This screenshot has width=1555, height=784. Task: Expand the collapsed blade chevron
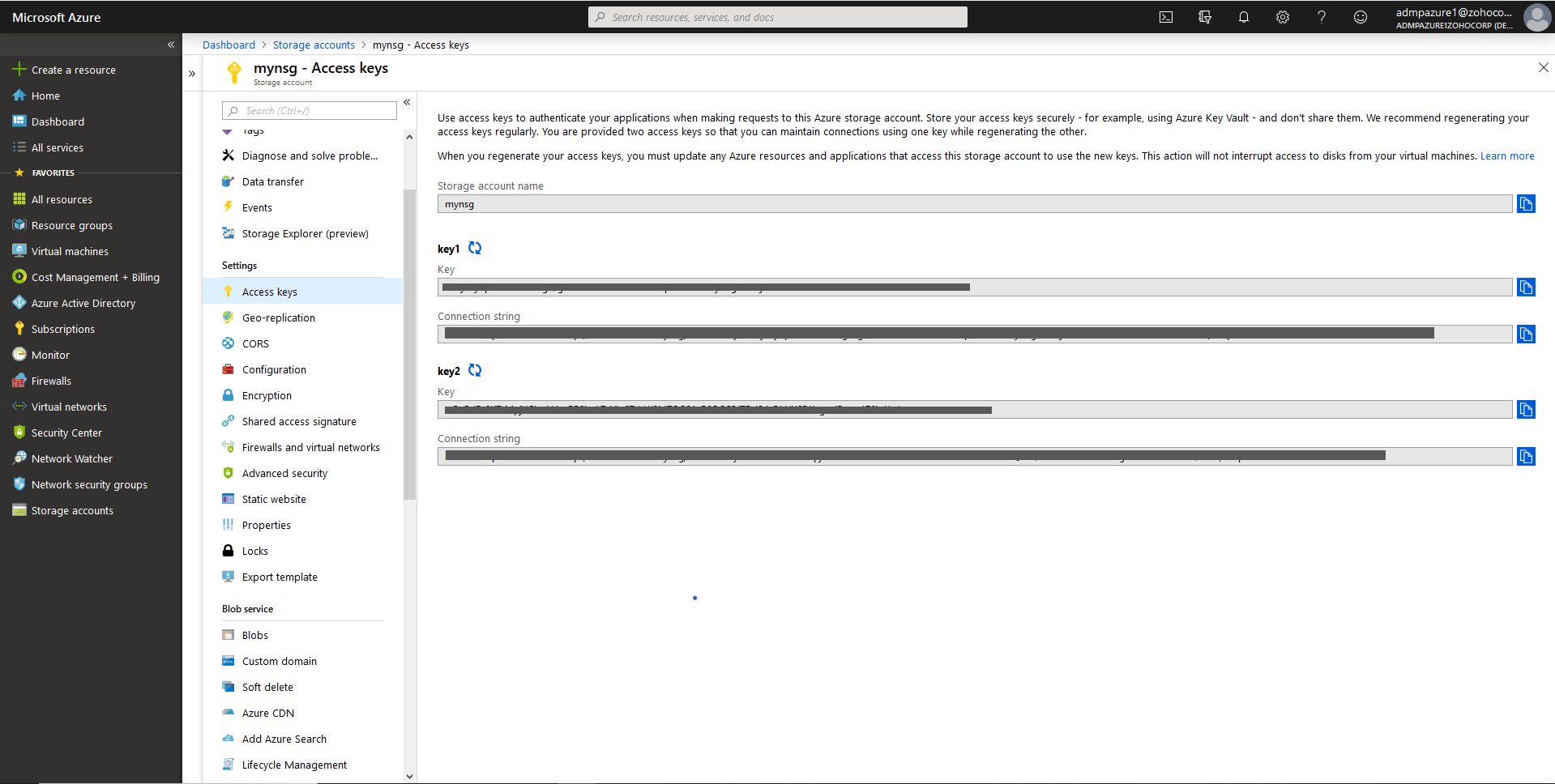coord(192,74)
